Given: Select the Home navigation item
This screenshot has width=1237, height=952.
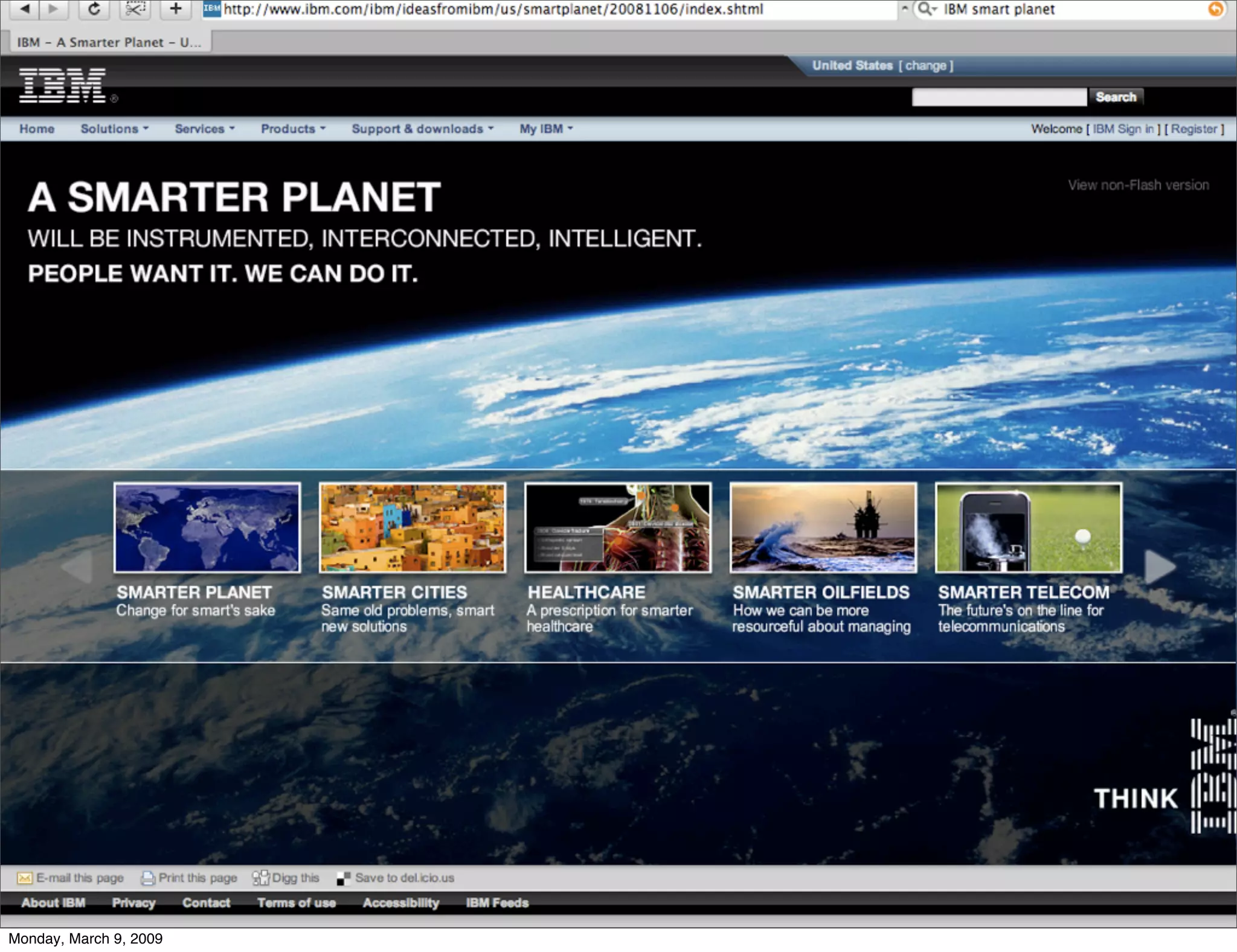Looking at the screenshot, I should coord(37,129).
